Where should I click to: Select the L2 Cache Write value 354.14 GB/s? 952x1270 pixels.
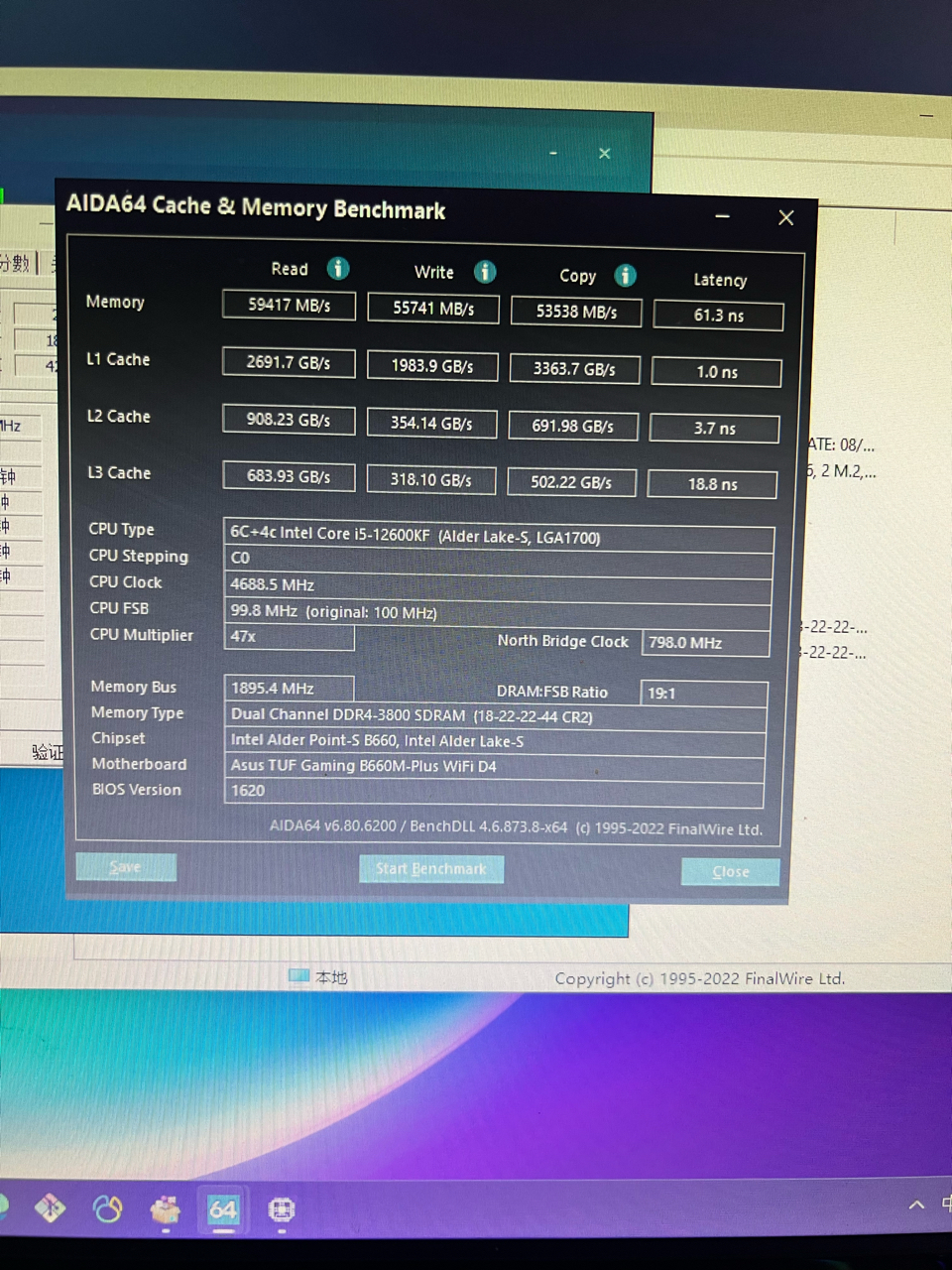431,423
